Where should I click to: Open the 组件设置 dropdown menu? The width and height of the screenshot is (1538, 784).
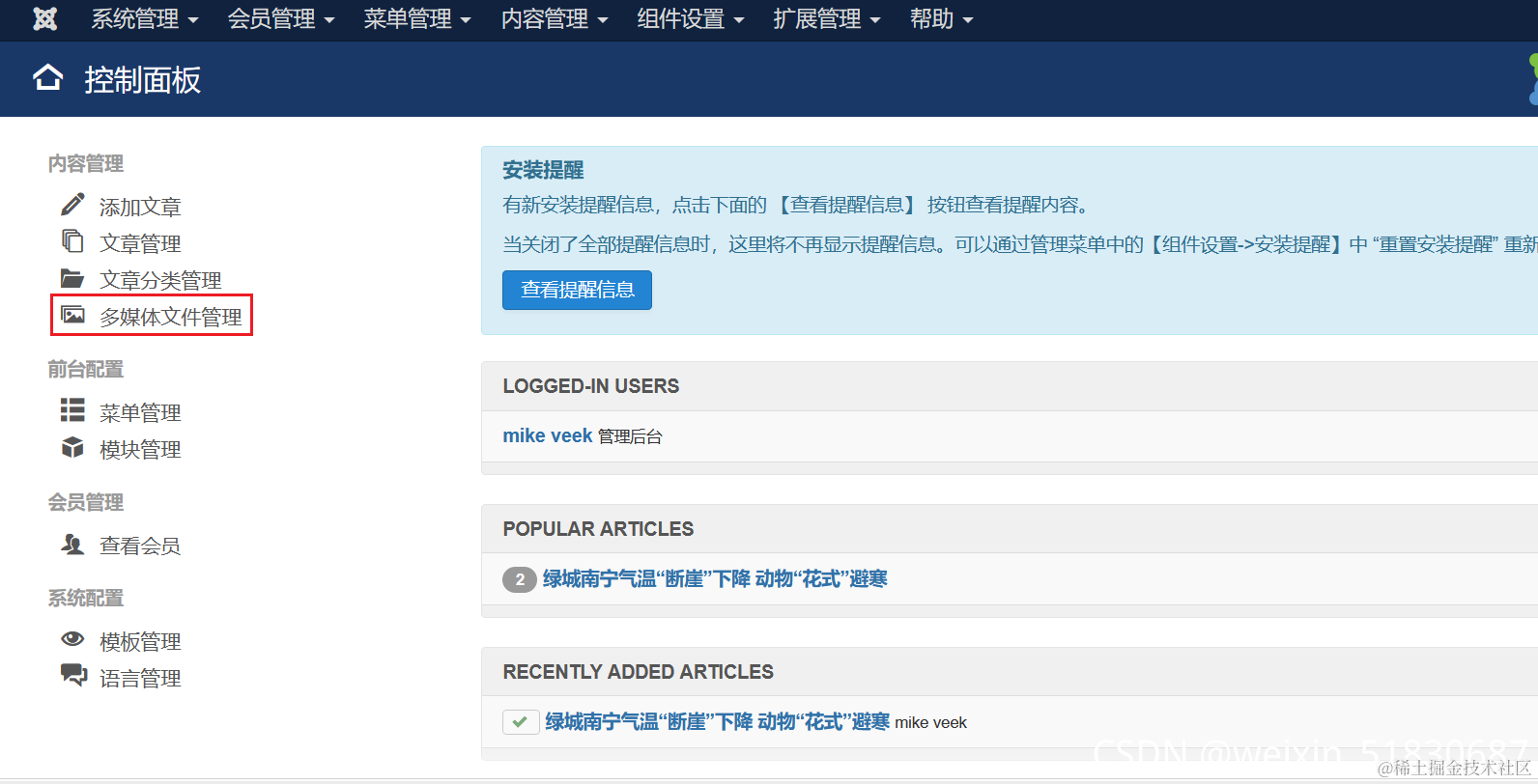click(x=691, y=19)
